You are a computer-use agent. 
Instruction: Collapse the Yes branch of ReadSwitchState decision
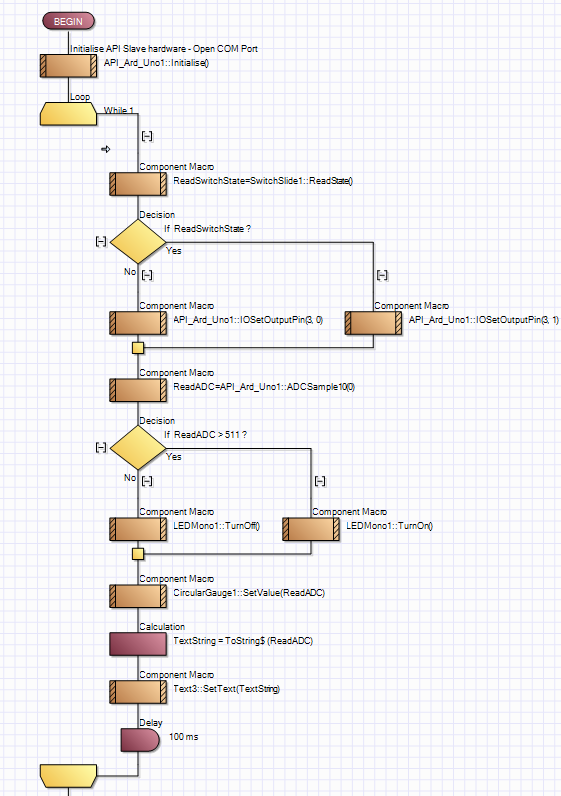pyautogui.click(x=382, y=275)
